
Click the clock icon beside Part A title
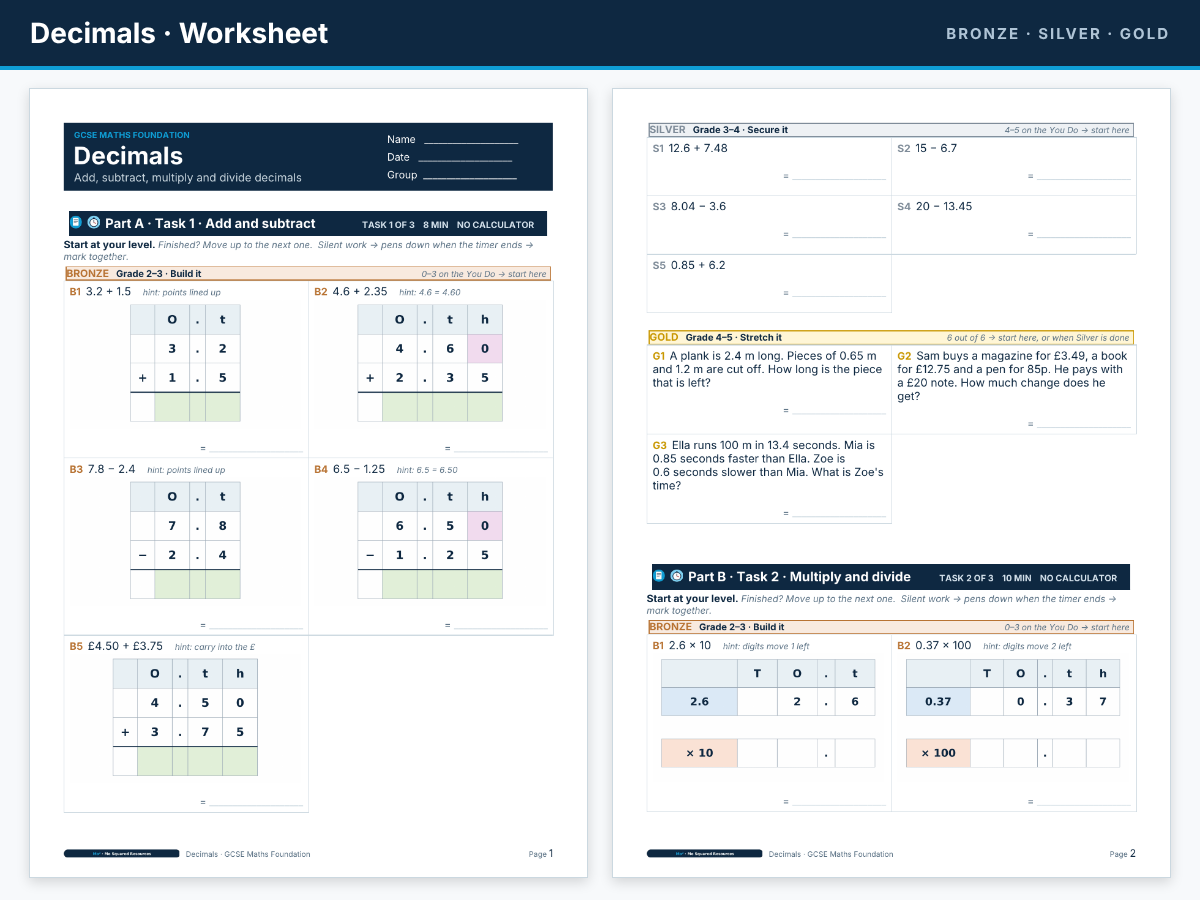pyautogui.click(x=94, y=223)
